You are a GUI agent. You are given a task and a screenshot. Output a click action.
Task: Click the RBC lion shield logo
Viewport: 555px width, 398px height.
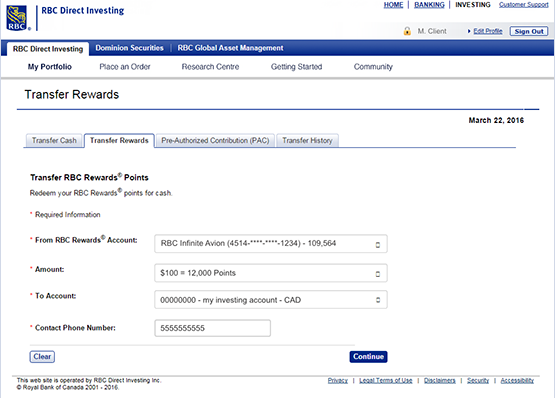(17, 18)
